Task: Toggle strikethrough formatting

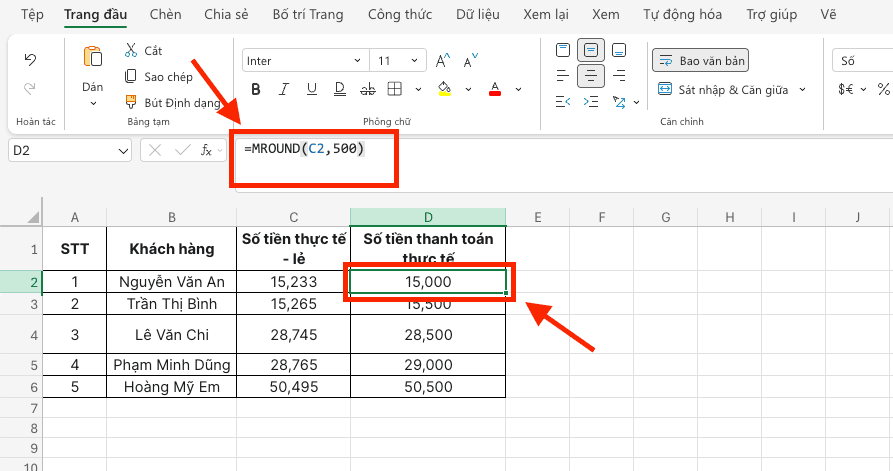Action: coord(368,89)
